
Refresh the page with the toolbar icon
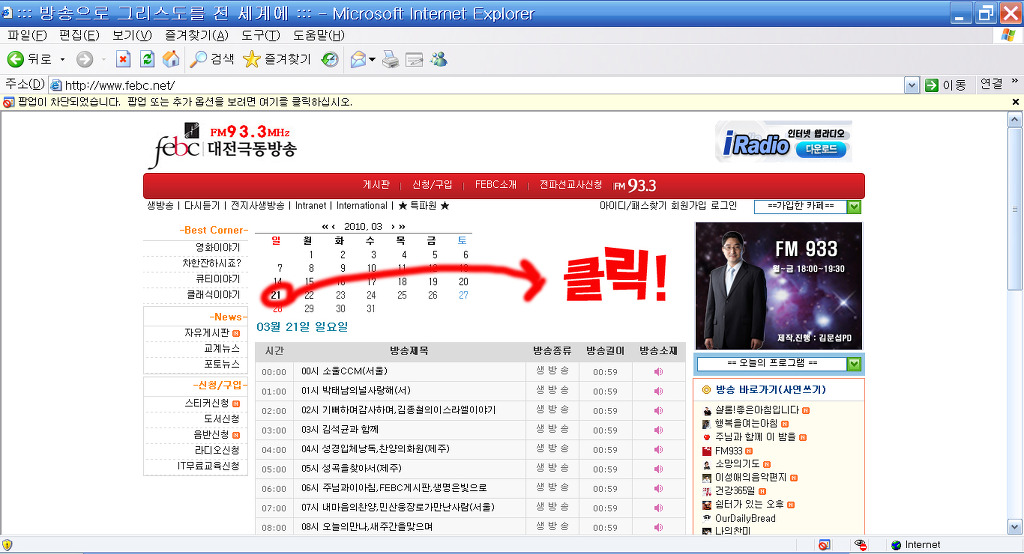[147, 59]
